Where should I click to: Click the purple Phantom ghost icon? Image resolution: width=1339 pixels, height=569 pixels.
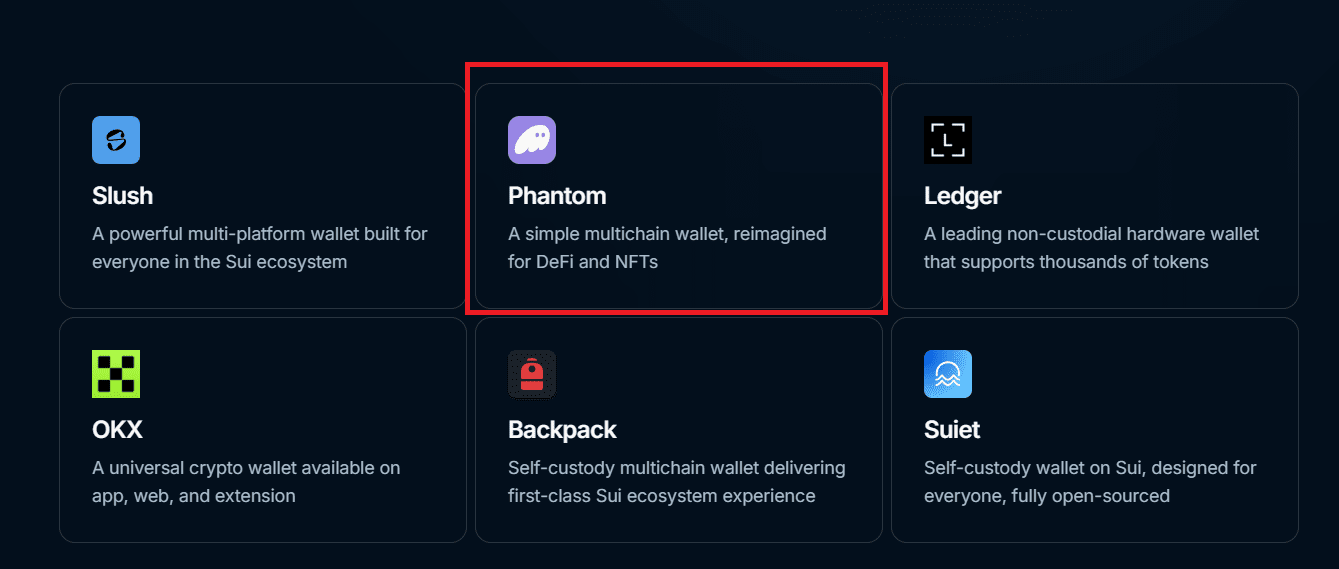coord(532,140)
